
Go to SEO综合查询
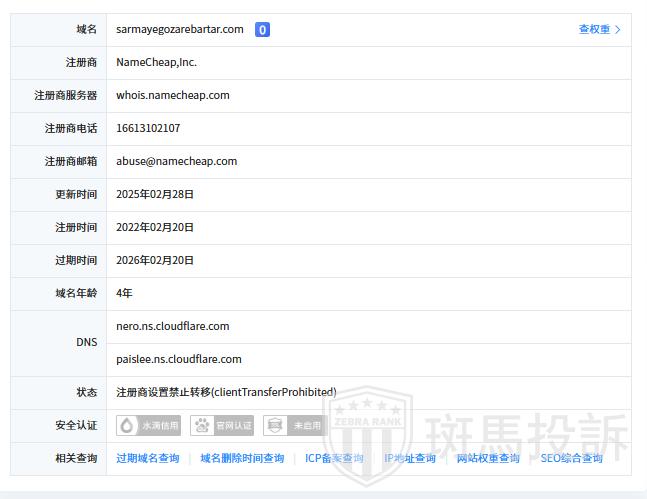pos(572,458)
